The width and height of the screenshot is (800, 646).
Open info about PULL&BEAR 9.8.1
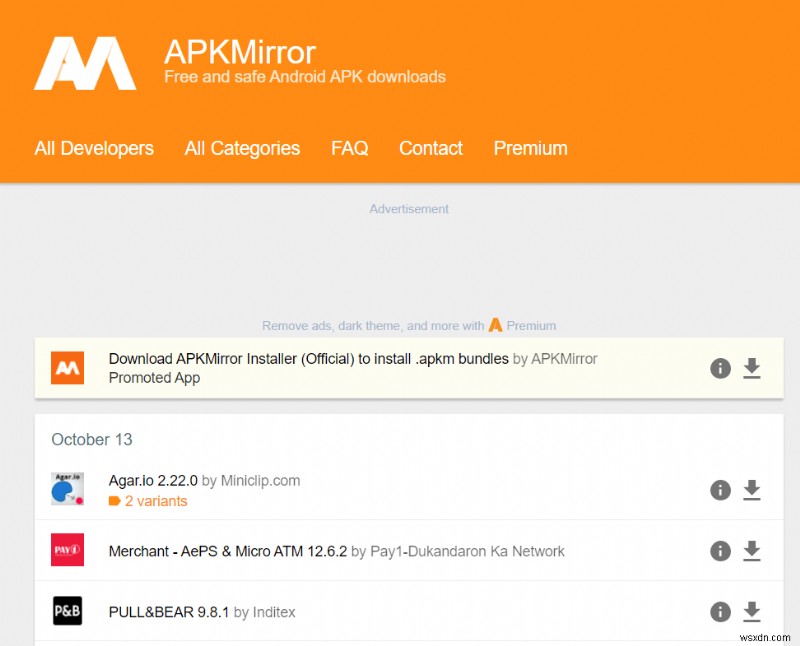[720, 612]
